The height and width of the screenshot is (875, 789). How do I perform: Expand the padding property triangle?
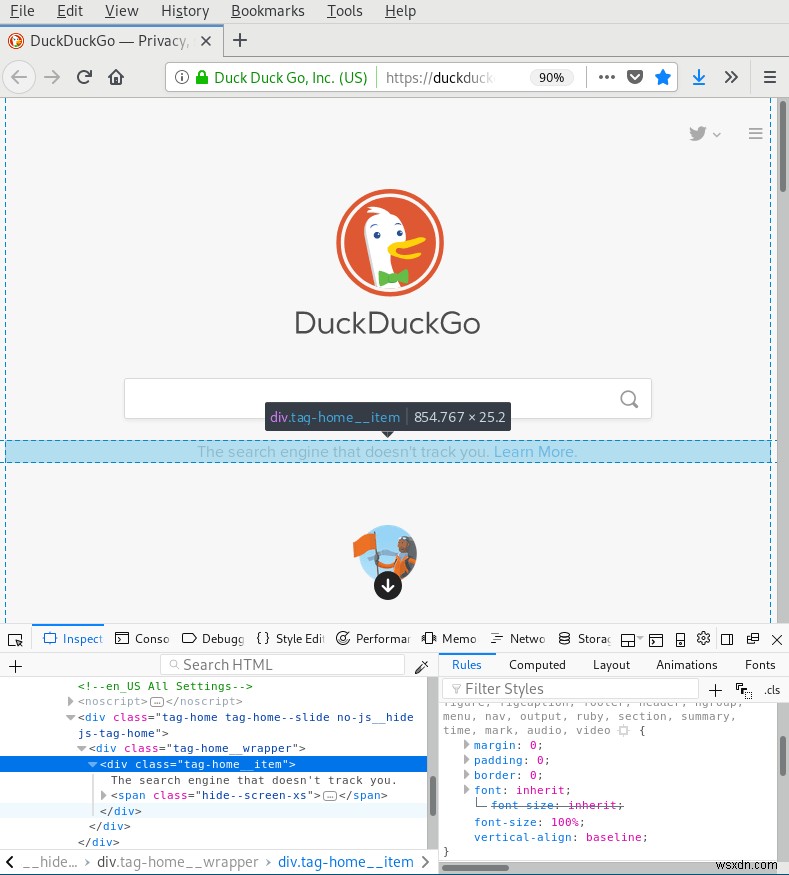click(466, 760)
